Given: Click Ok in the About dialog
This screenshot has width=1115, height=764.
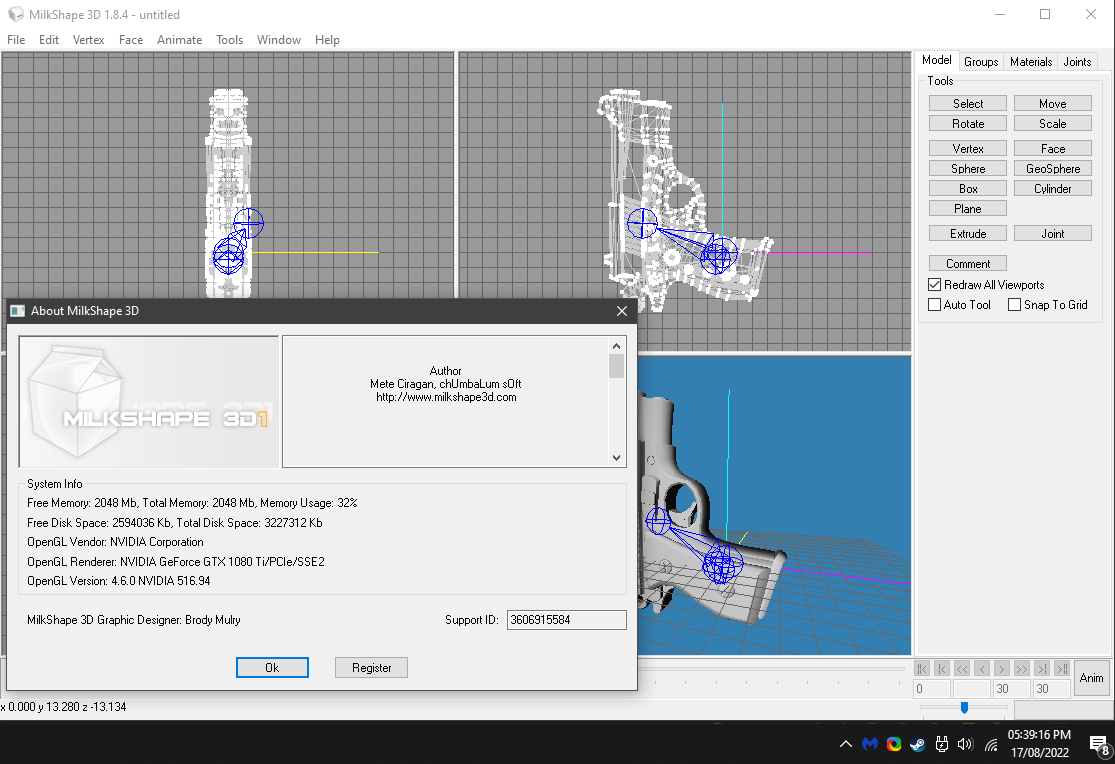Looking at the screenshot, I should tap(272, 667).
